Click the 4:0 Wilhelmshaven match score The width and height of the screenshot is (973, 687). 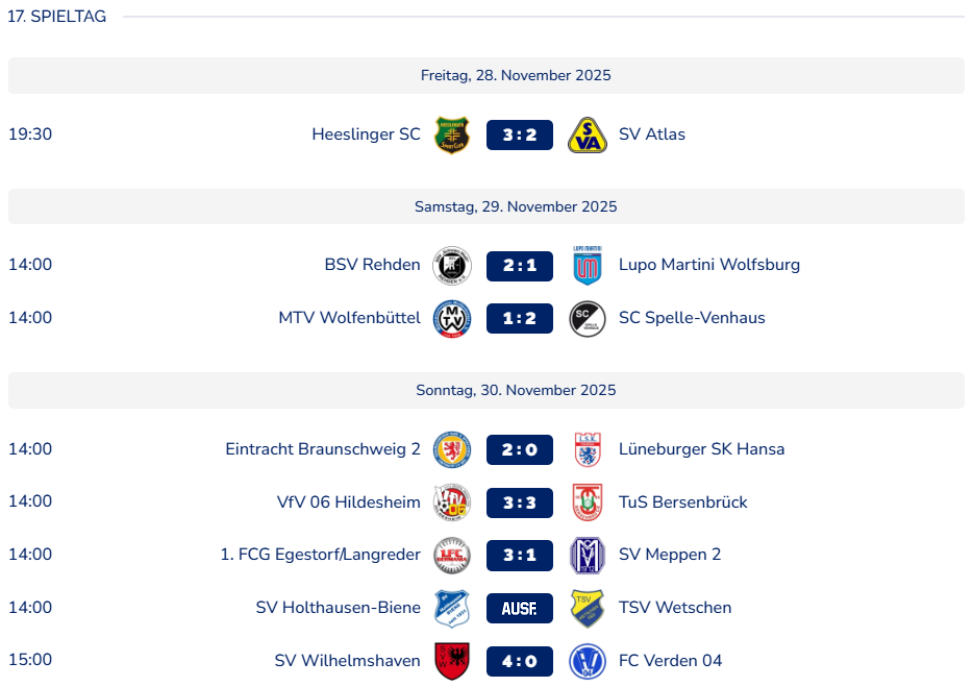520,661
